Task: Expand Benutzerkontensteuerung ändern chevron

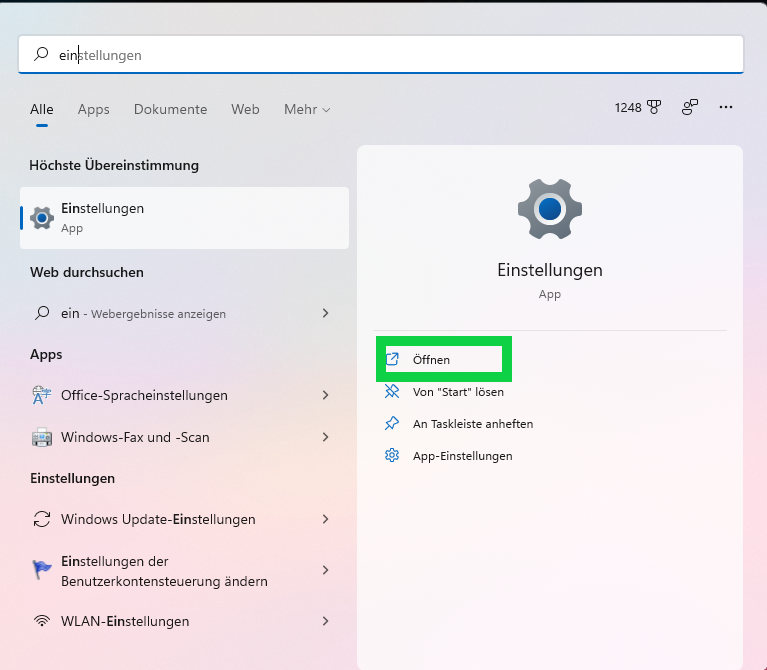Action: pos(326,570)
